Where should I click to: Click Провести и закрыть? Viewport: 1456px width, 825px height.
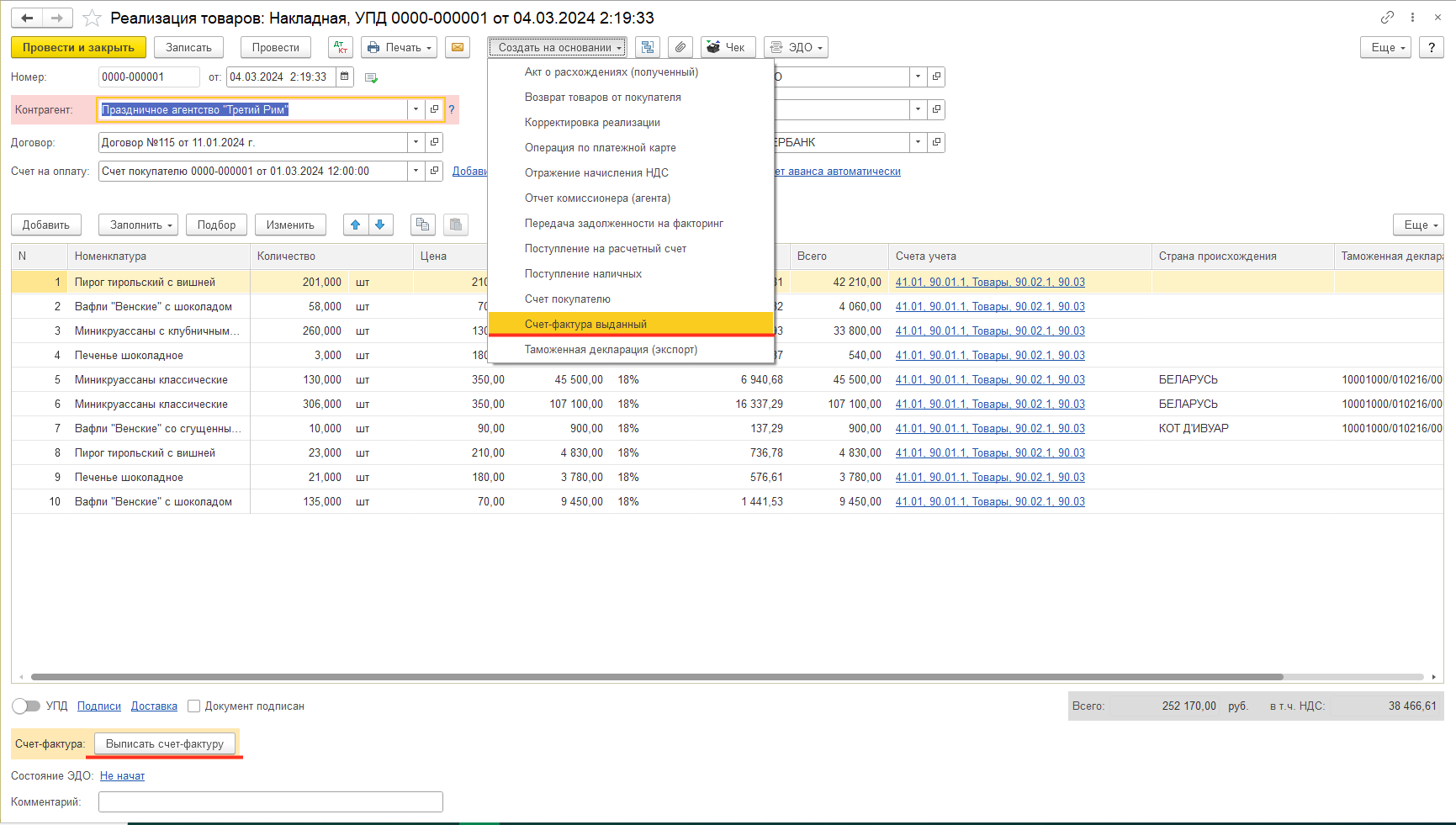(78, 47)
